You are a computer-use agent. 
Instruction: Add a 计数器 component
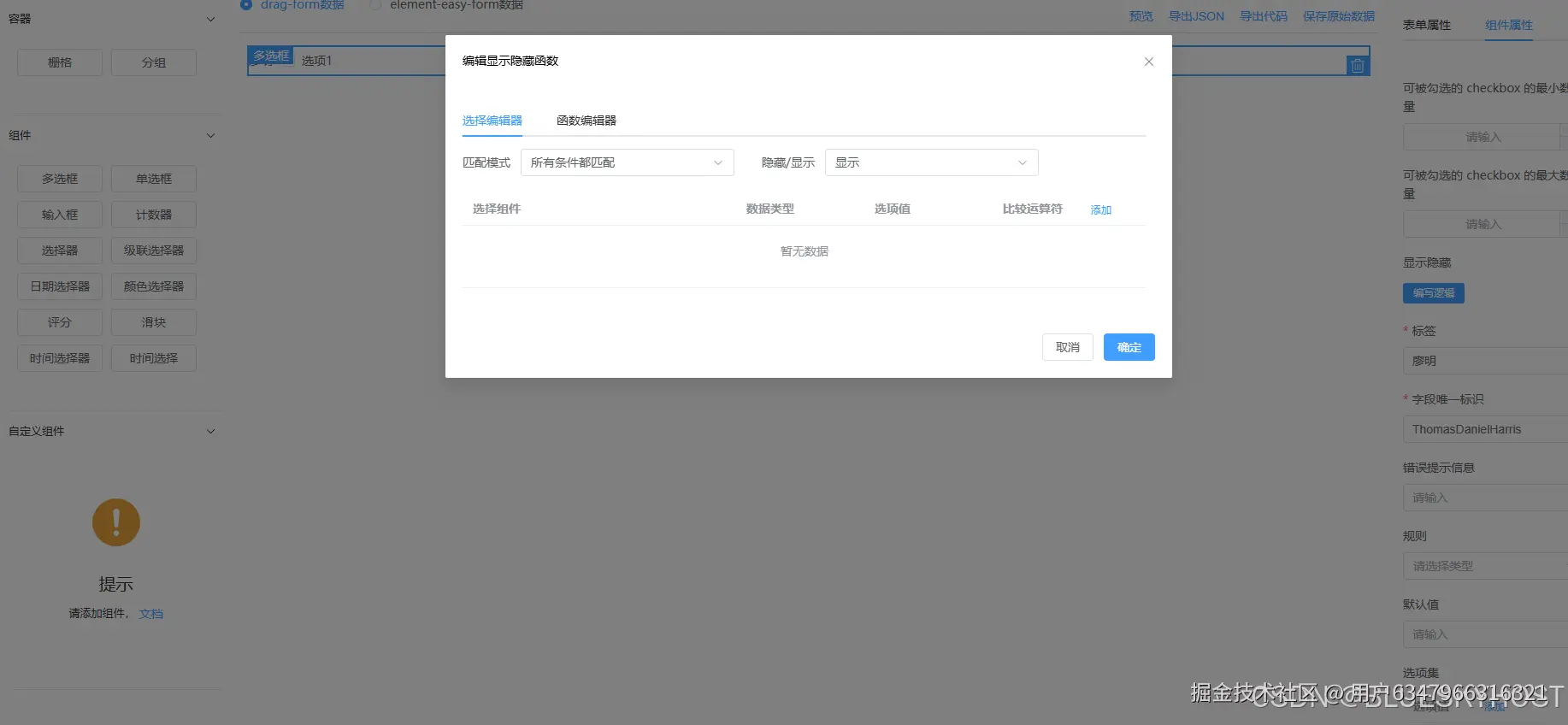tap(154, 215)
